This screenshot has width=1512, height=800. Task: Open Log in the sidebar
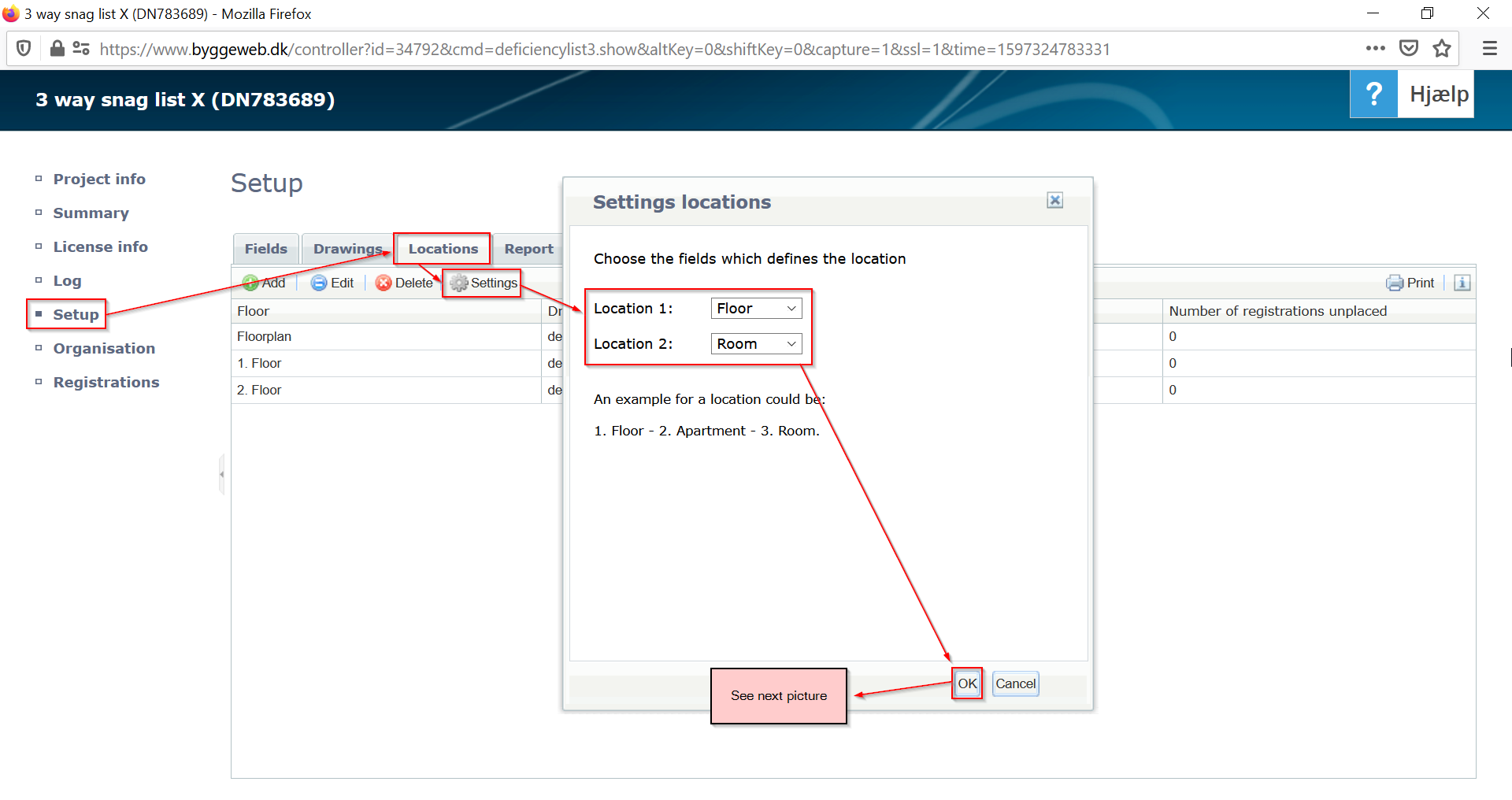click(x=67, y=280)
